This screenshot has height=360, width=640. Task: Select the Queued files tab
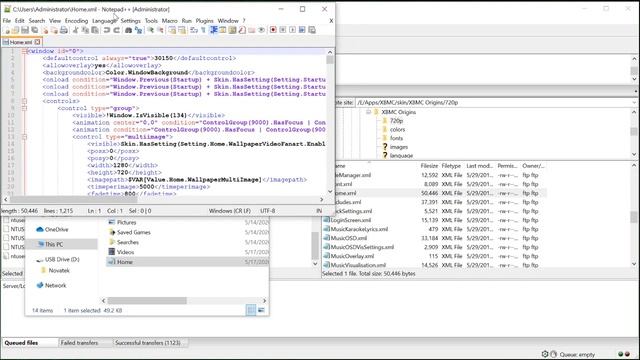pyautogui.click(x=21, y=343)
